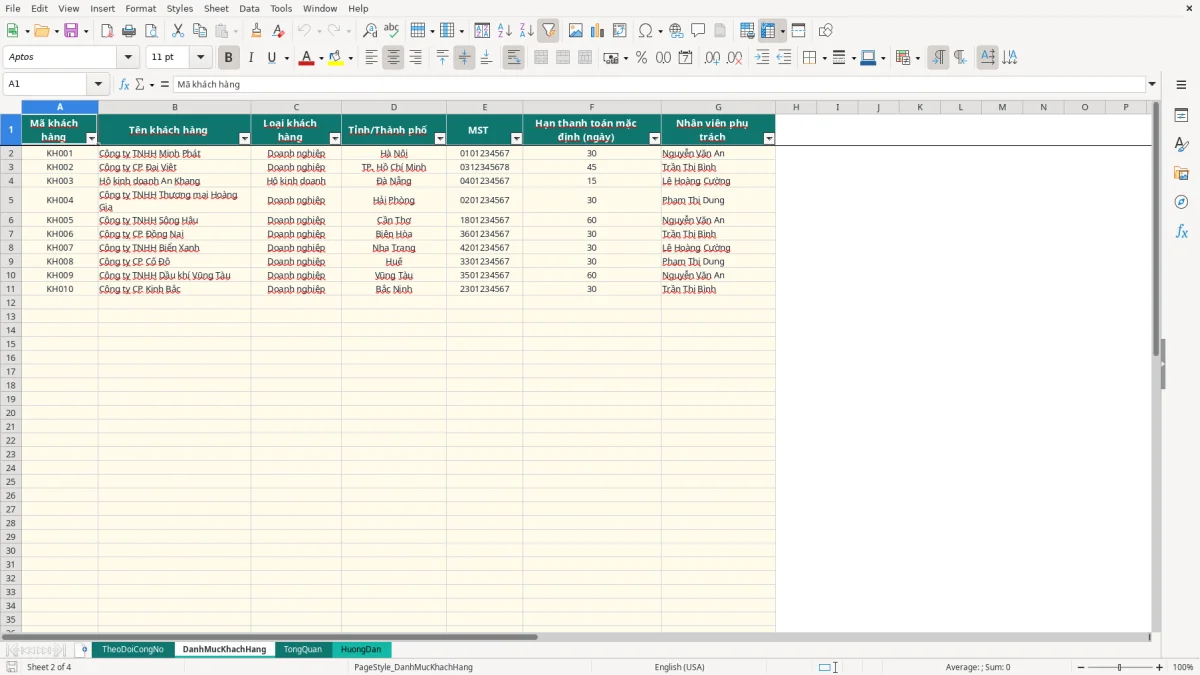
Task: Toggle Left-To-Right text direction
Action: (938, 58)
